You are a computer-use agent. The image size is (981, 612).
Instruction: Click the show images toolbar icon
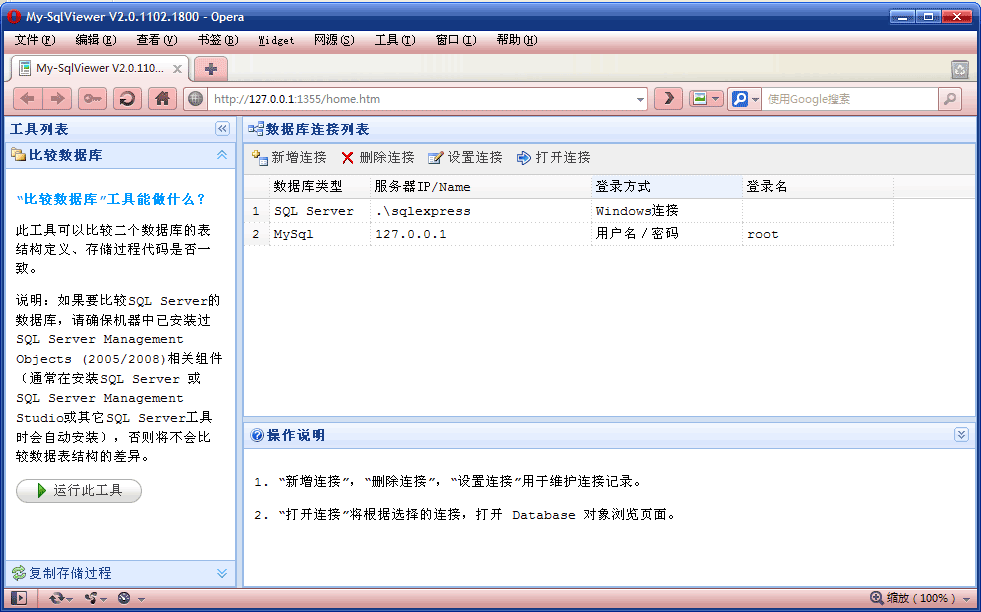click(700, 99)
